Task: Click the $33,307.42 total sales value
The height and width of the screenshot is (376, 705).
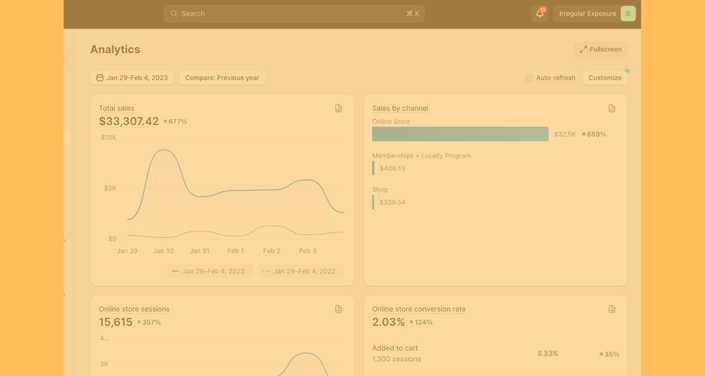Action: point(129,121)
